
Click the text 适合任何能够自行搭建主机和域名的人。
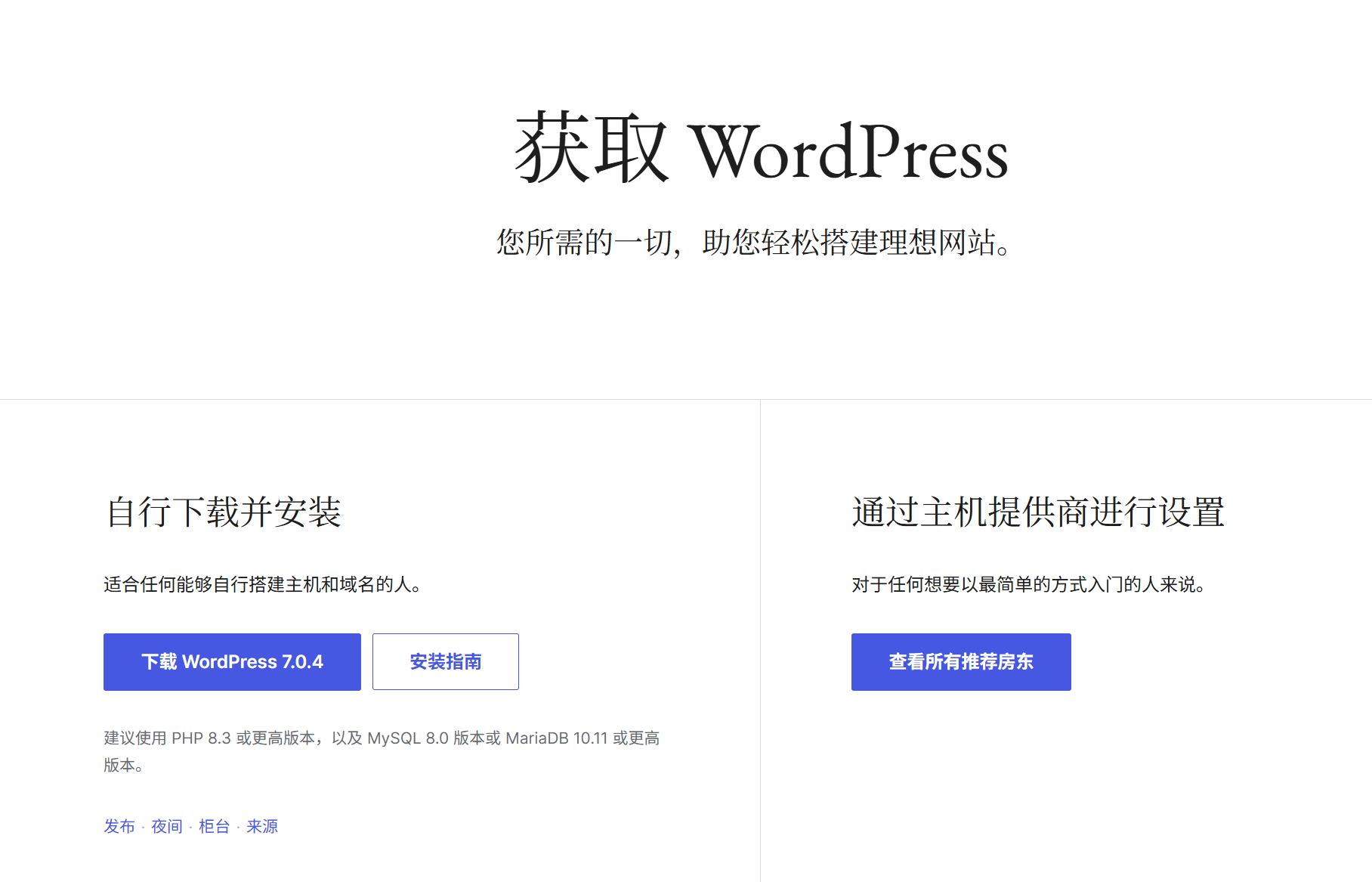pos(262,584)
